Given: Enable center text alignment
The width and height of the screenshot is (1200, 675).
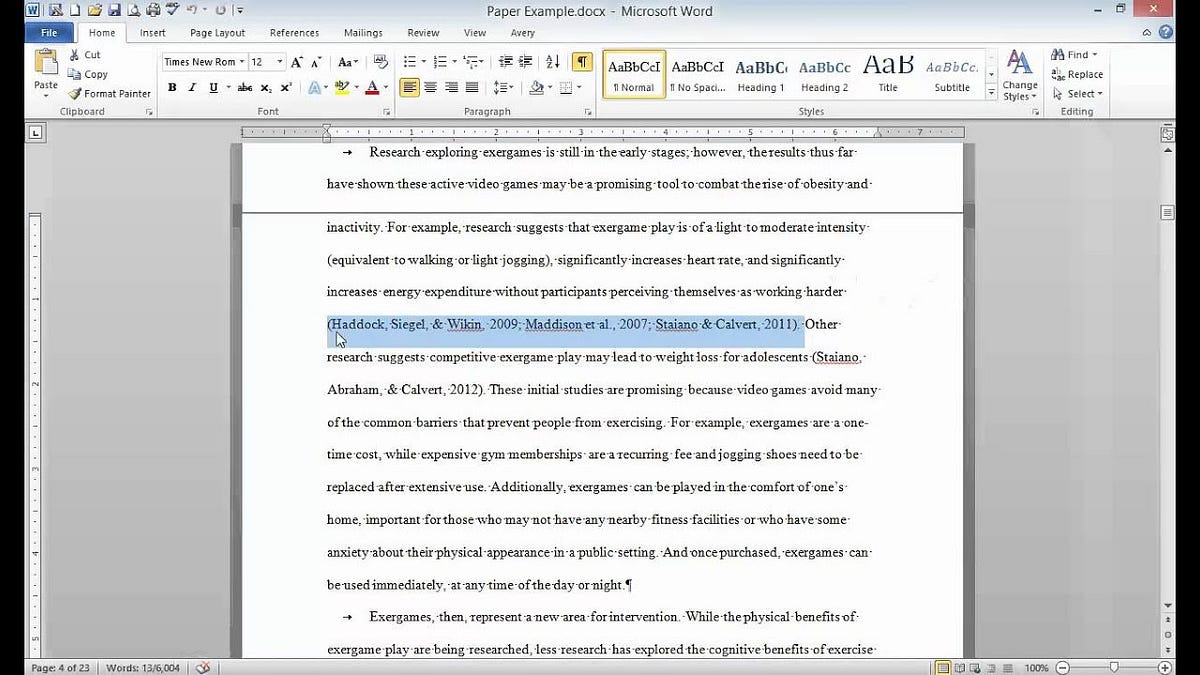Looking at the screenshot, I should click(429, 88).
